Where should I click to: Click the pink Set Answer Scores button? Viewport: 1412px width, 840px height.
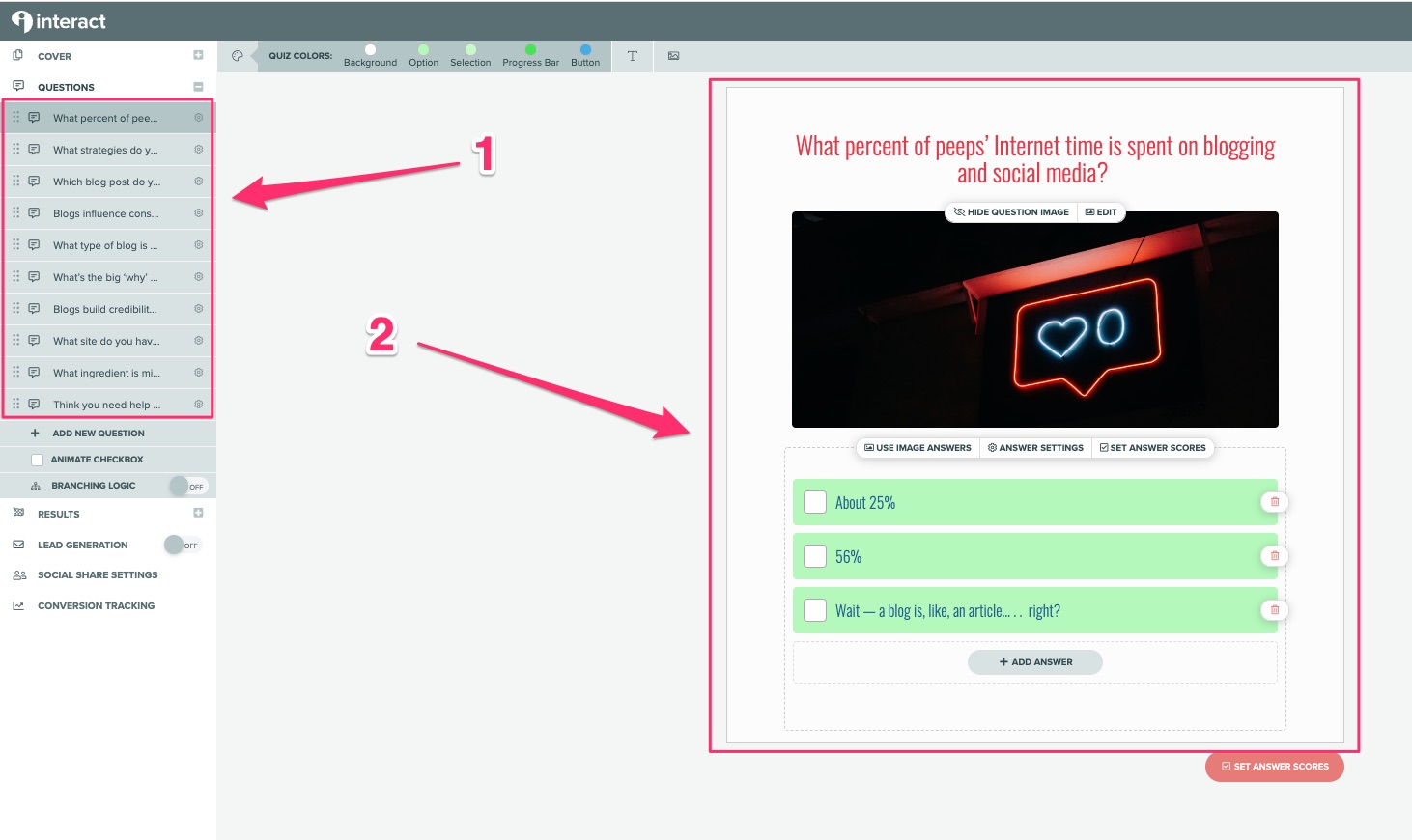click(x=1274, y=766)
